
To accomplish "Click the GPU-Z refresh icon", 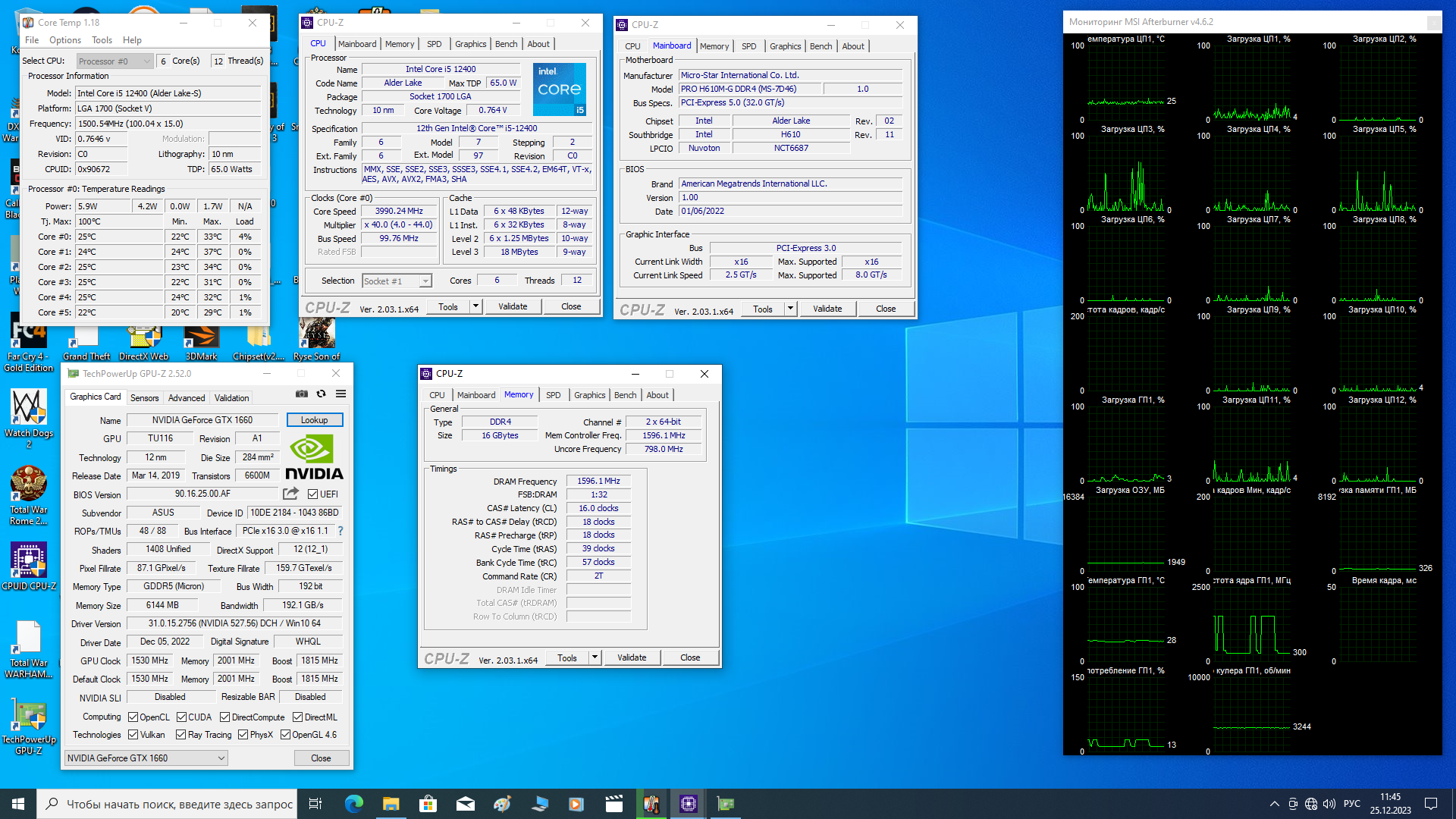I will 322,394.
